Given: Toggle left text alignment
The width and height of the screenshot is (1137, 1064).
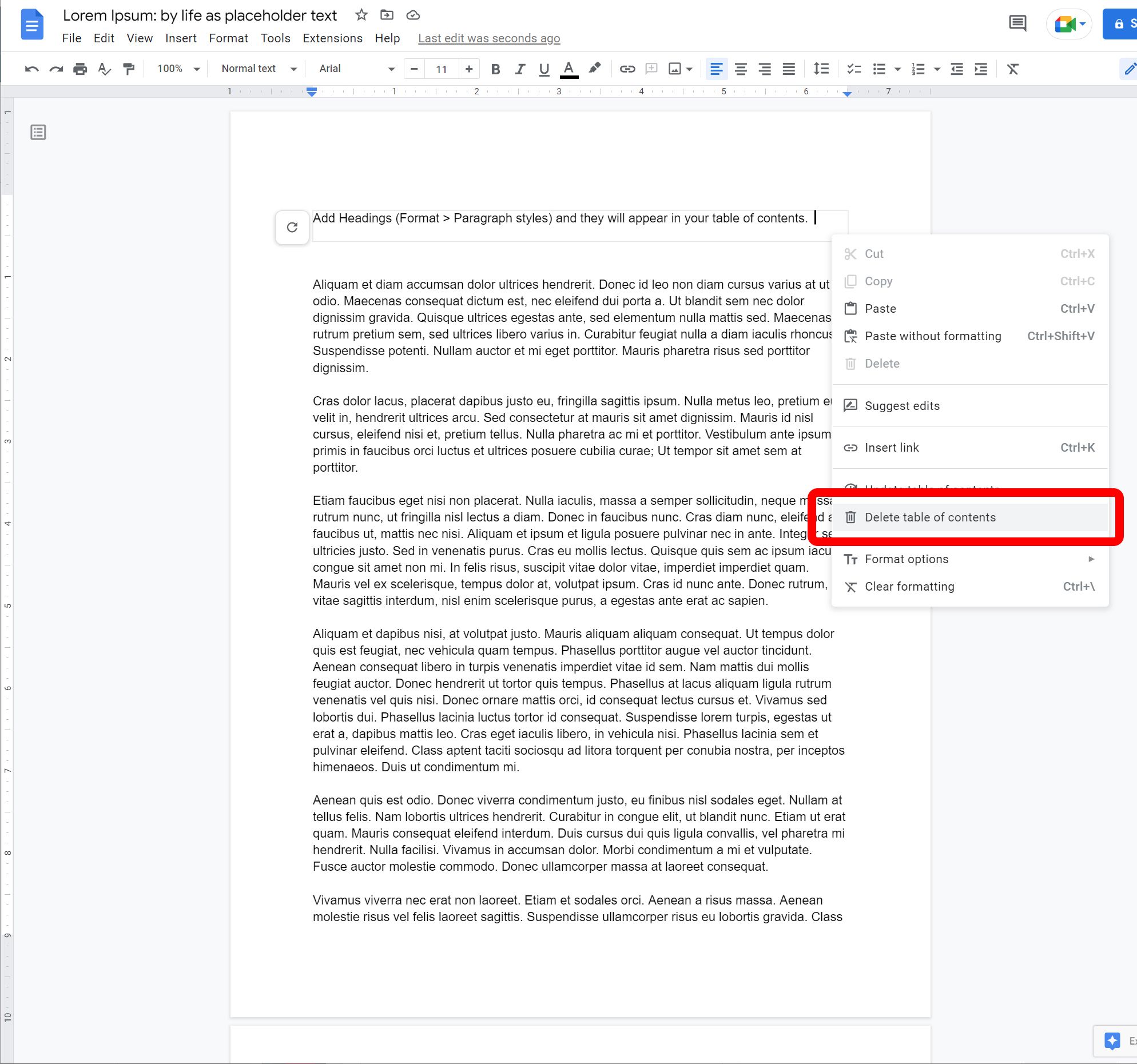Looking at the screenshot, I should [717, 68].
